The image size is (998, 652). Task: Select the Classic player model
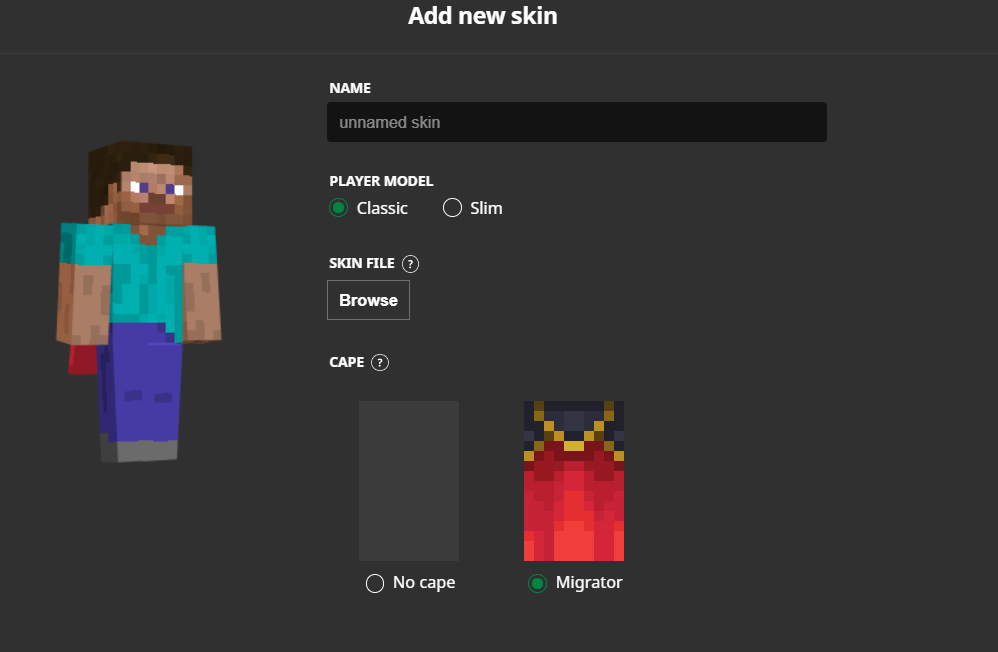pyautogui.click(x=339, y=208)
